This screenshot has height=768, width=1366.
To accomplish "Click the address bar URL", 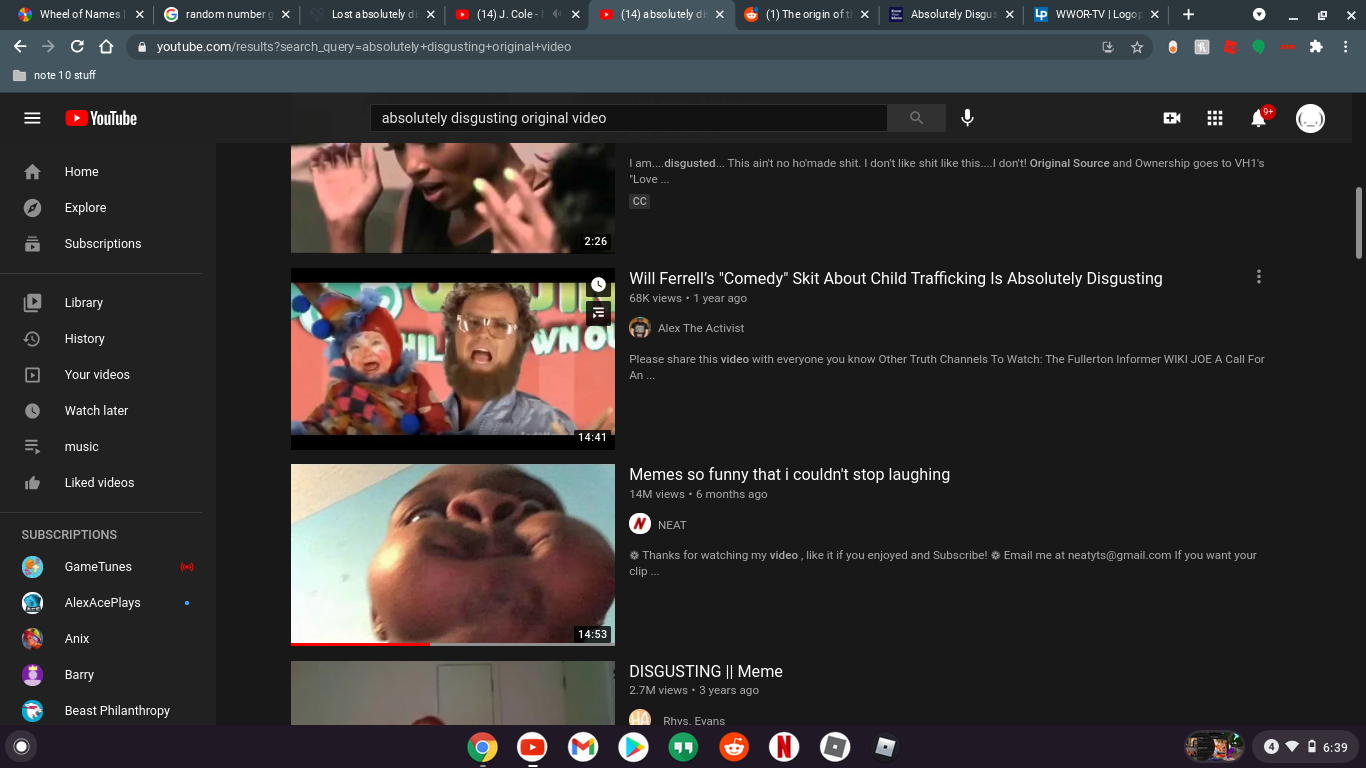I will click(x=364, y=47).
